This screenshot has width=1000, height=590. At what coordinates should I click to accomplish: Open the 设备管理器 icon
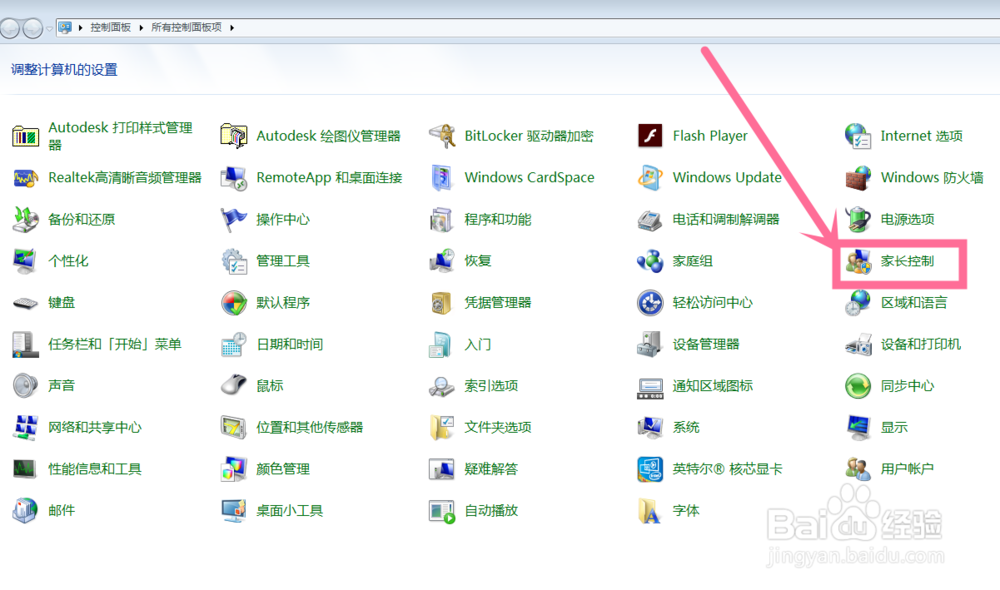click(650, 344)
